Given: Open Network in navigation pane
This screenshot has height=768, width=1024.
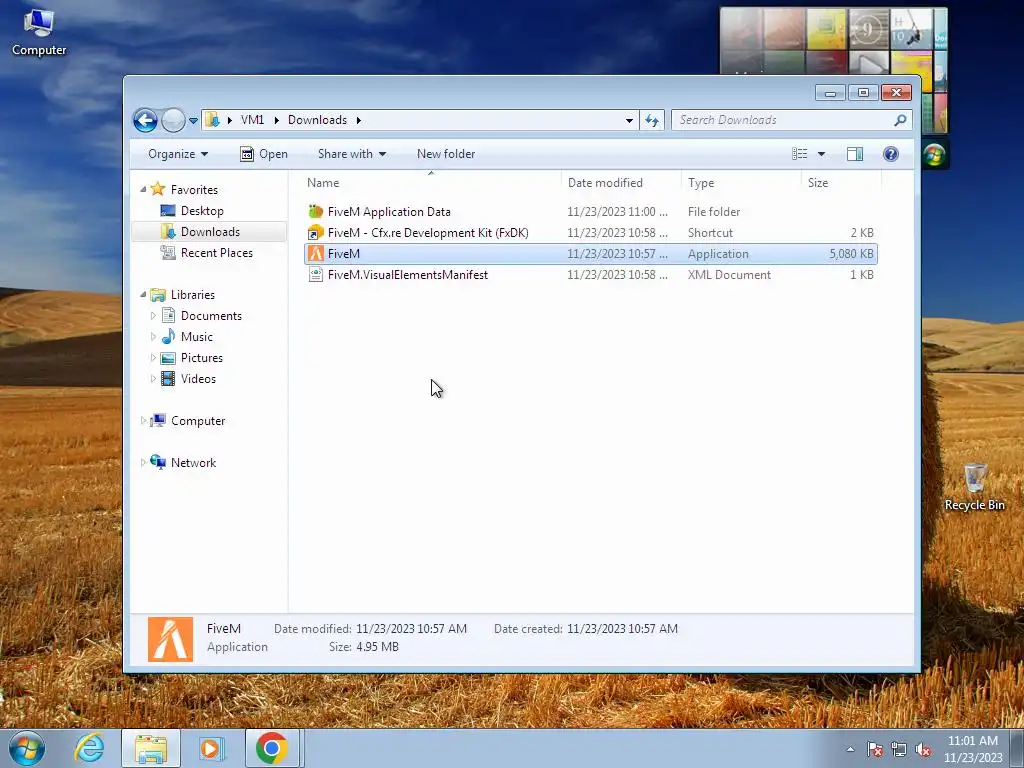Looking at the screenshot, I should 193,462.
